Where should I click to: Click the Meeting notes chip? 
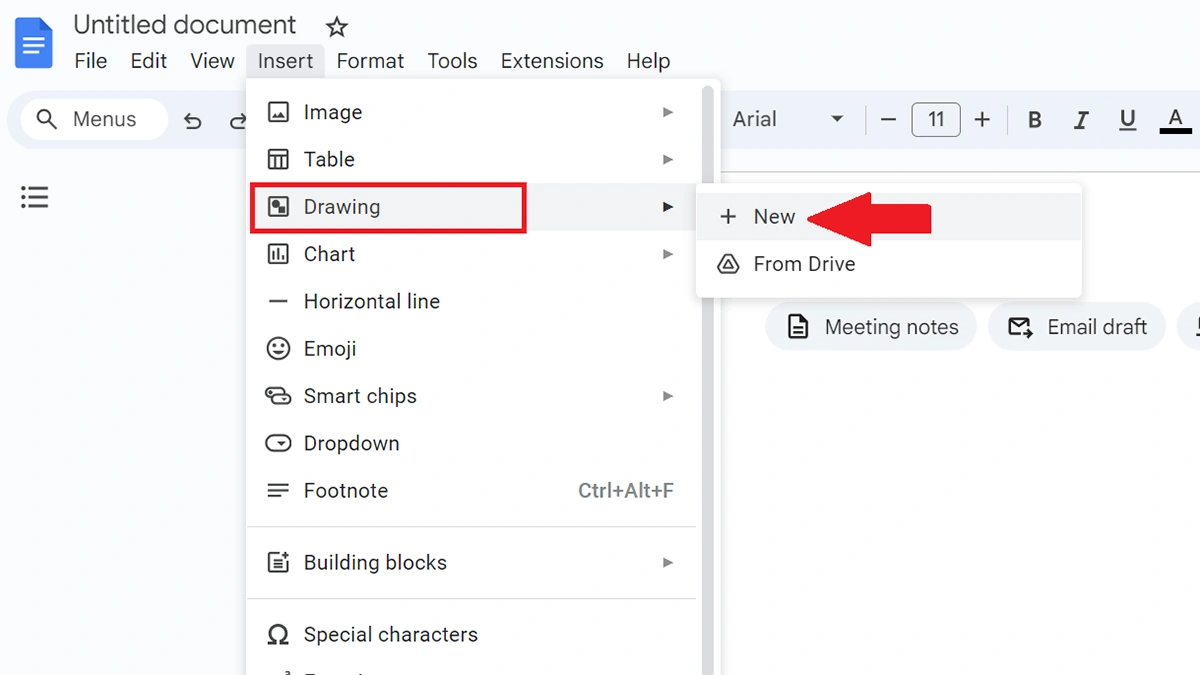pyautogui.click(x=871, y=327)
